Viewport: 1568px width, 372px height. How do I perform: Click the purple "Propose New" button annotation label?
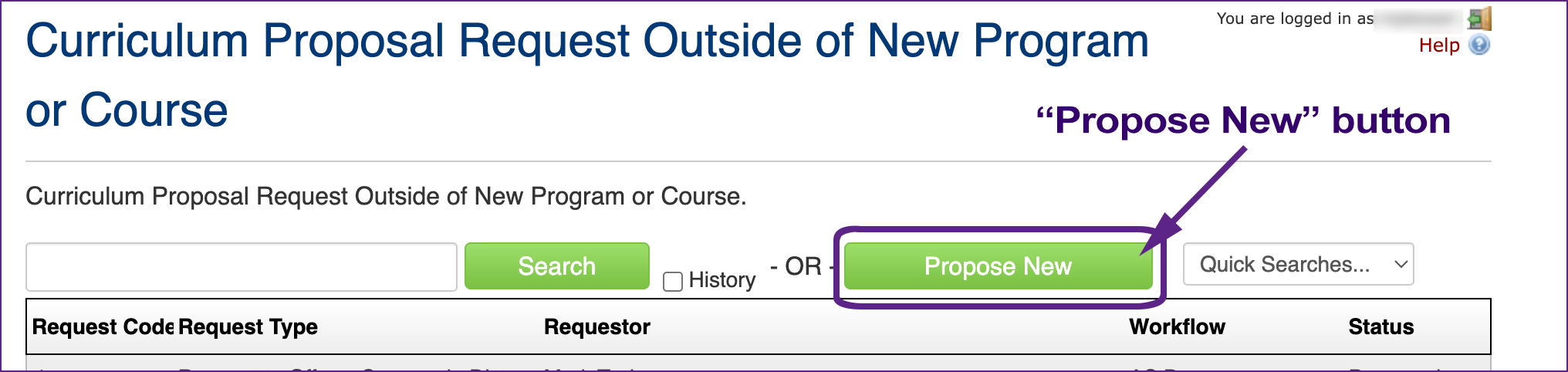click(1243, 120)
